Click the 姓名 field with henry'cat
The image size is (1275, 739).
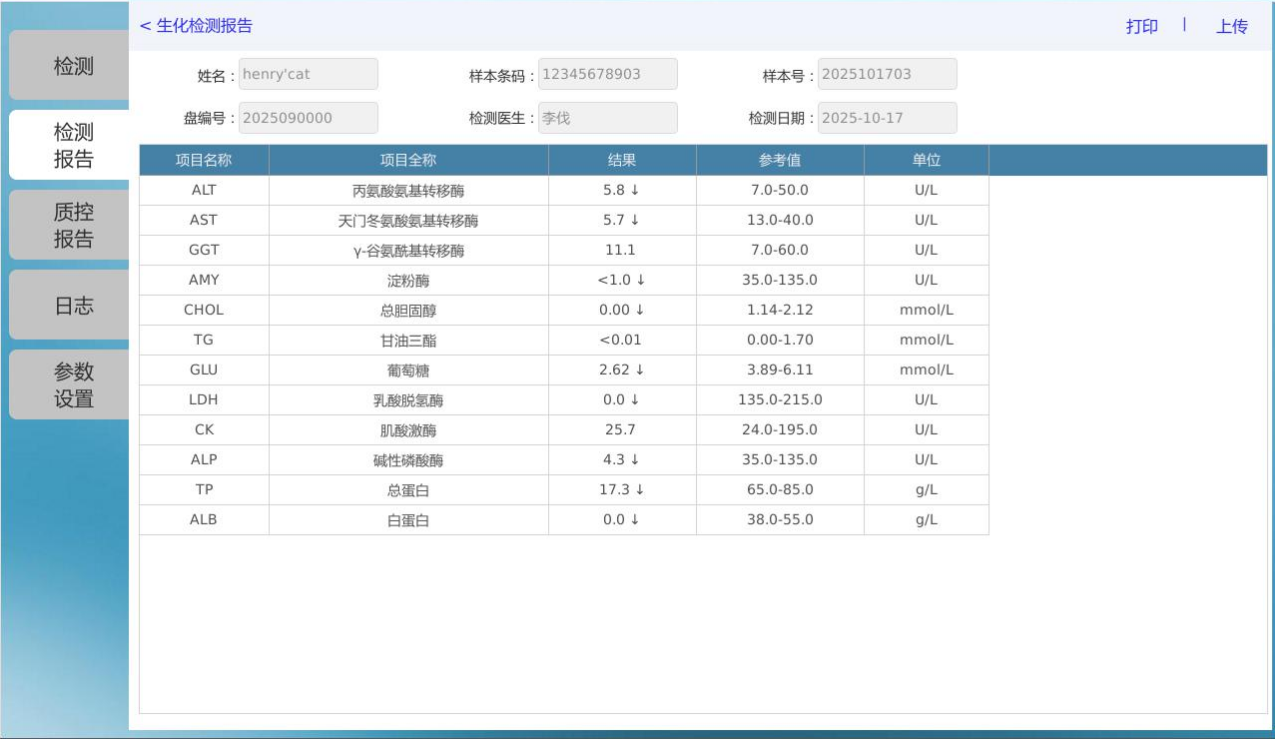pyautogui.click(x=309, y=74)
